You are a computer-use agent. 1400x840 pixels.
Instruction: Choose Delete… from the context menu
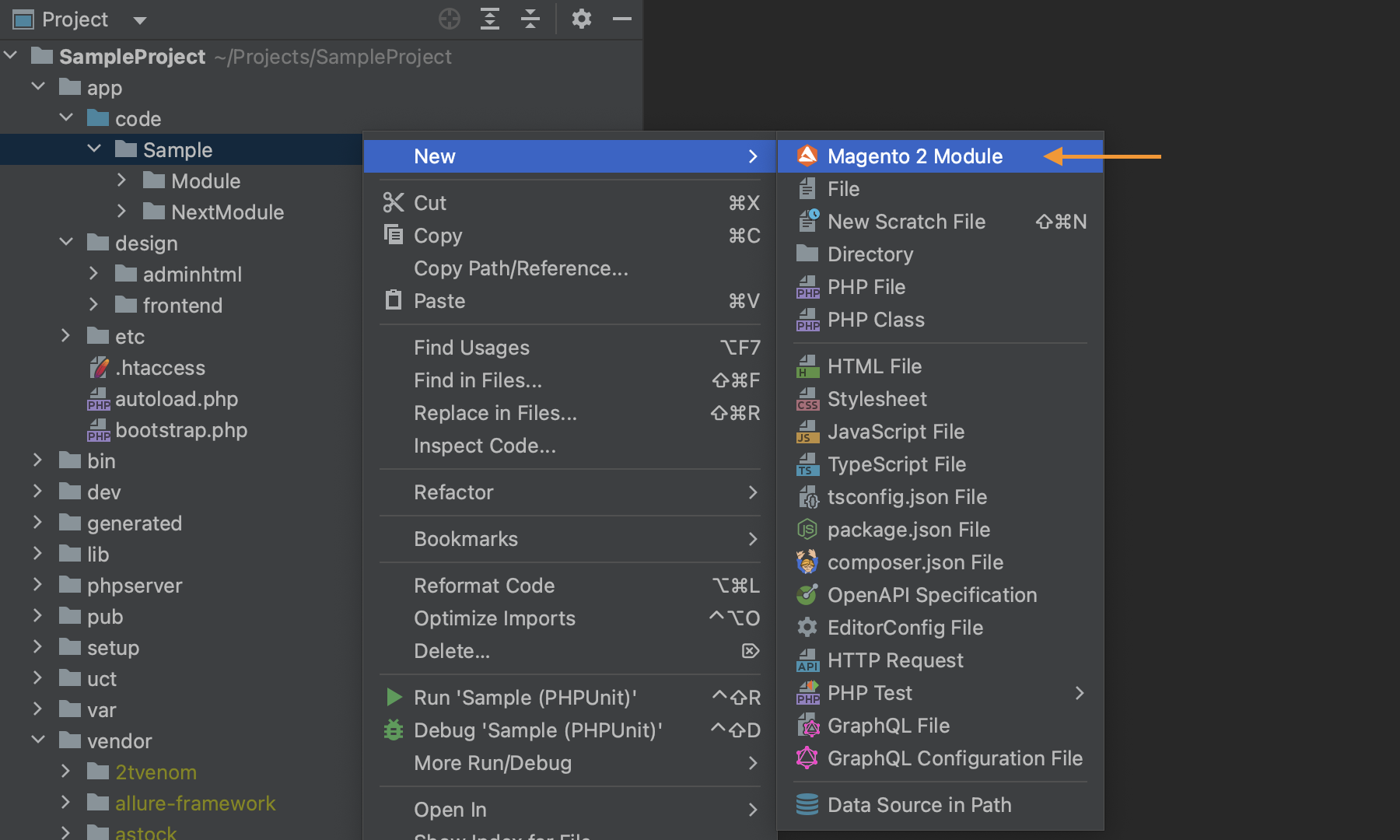point(570,651)
